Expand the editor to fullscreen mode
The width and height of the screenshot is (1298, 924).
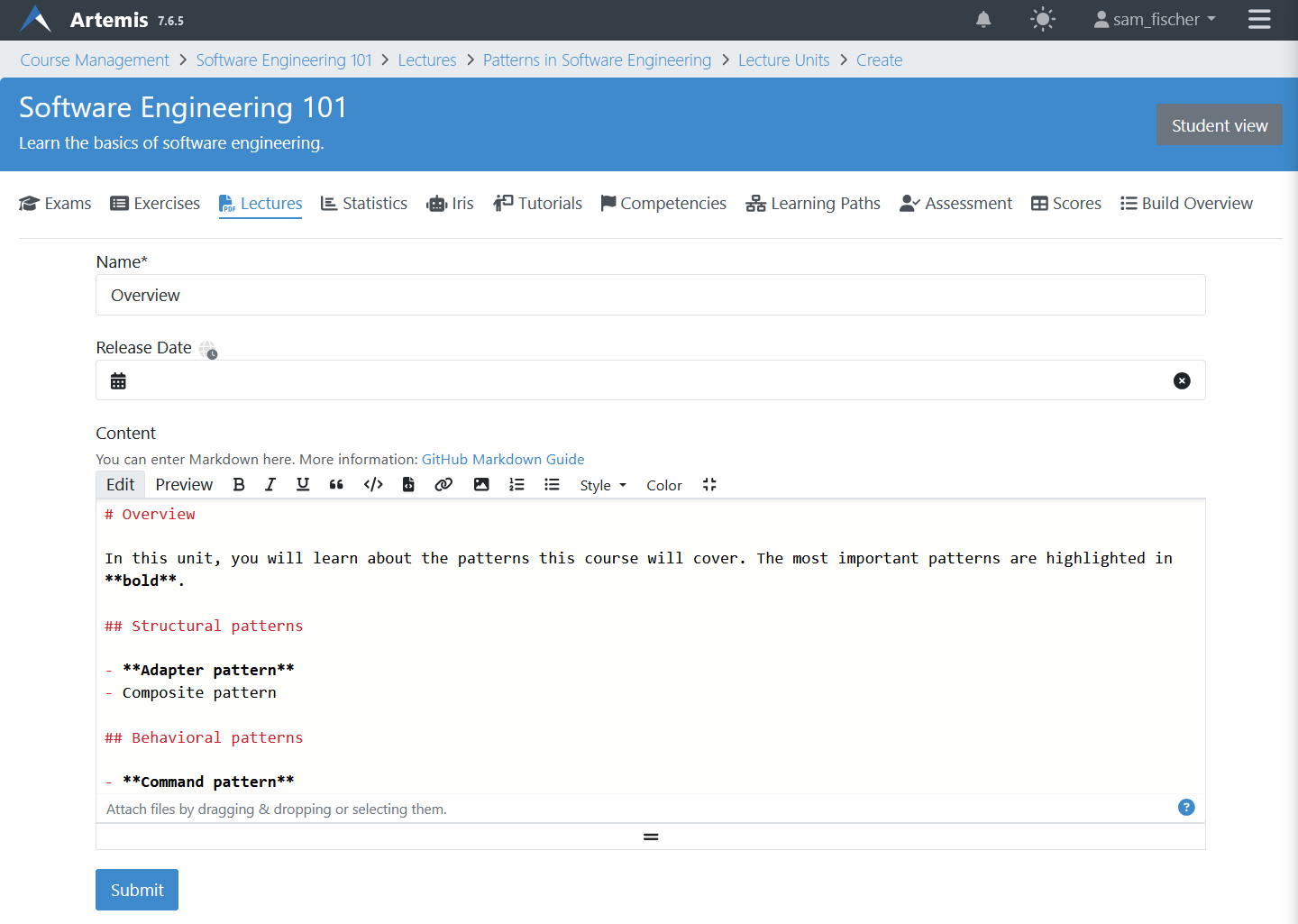coord(709,484)
